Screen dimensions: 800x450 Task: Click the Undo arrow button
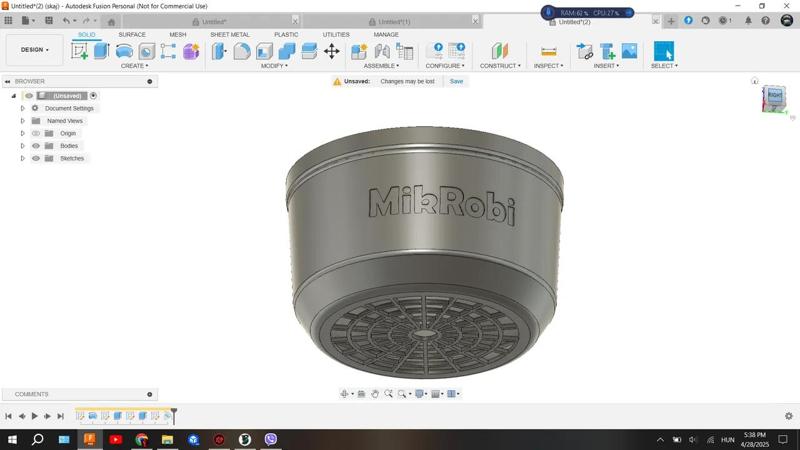[x=66, y=20]
